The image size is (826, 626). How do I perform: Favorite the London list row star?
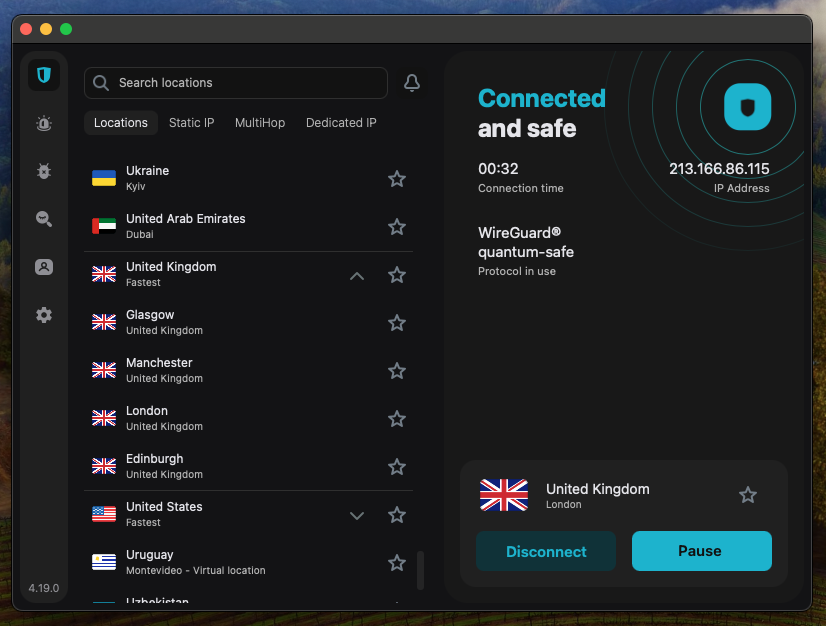coord(397,418)
